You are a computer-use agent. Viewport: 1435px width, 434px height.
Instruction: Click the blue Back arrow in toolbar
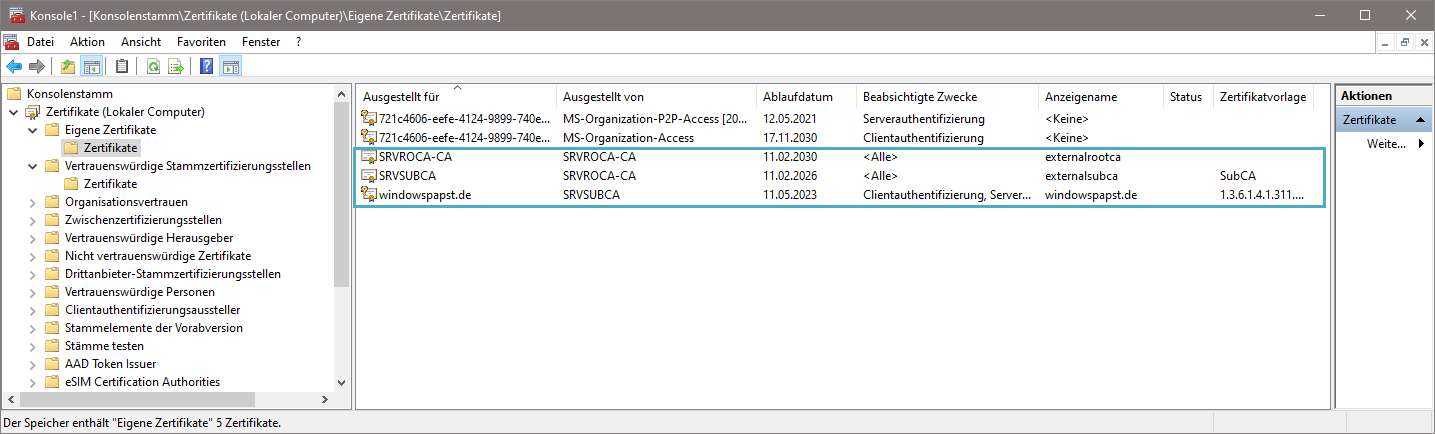click(x=14, y=67)
